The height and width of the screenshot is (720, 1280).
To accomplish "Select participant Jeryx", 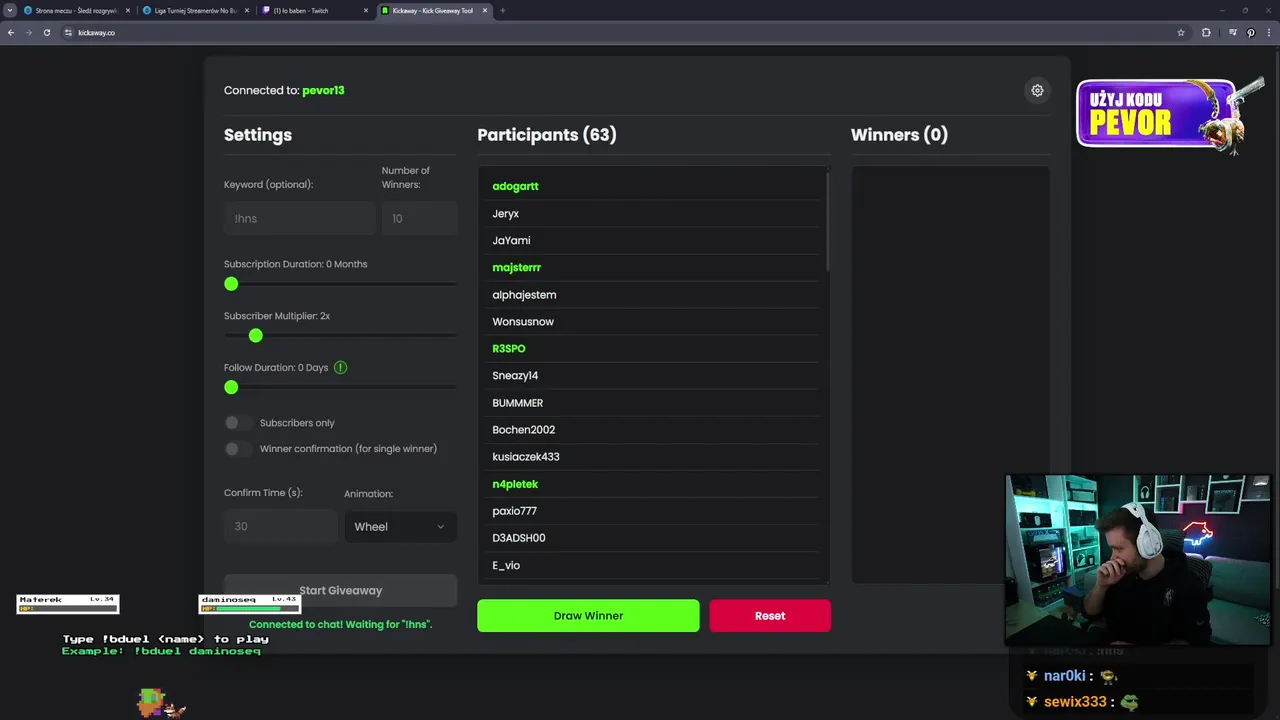I will point(505,213).
